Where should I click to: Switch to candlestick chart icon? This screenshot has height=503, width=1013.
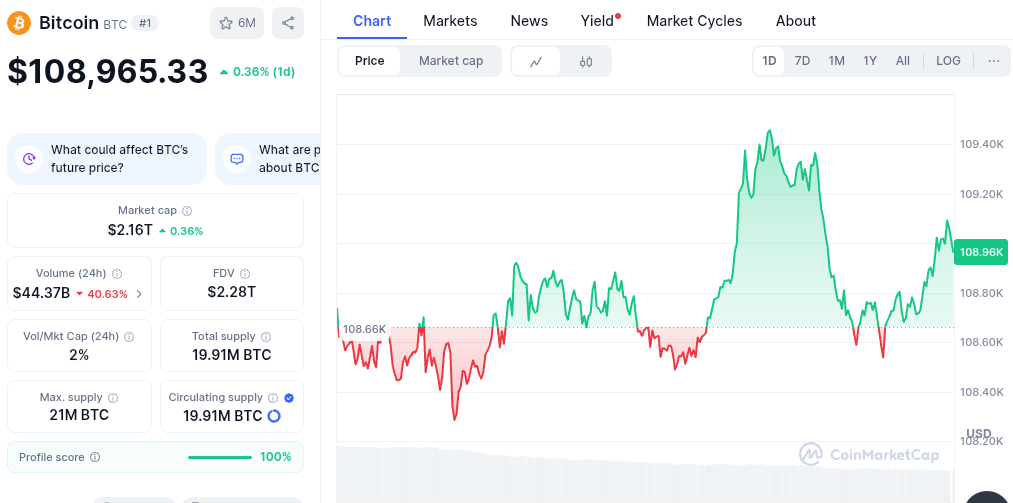click(586, 61)
